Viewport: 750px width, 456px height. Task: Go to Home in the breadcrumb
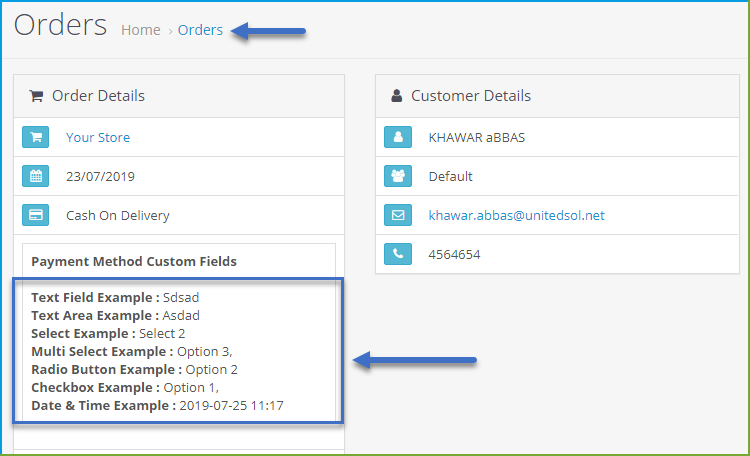click(141, 30)
